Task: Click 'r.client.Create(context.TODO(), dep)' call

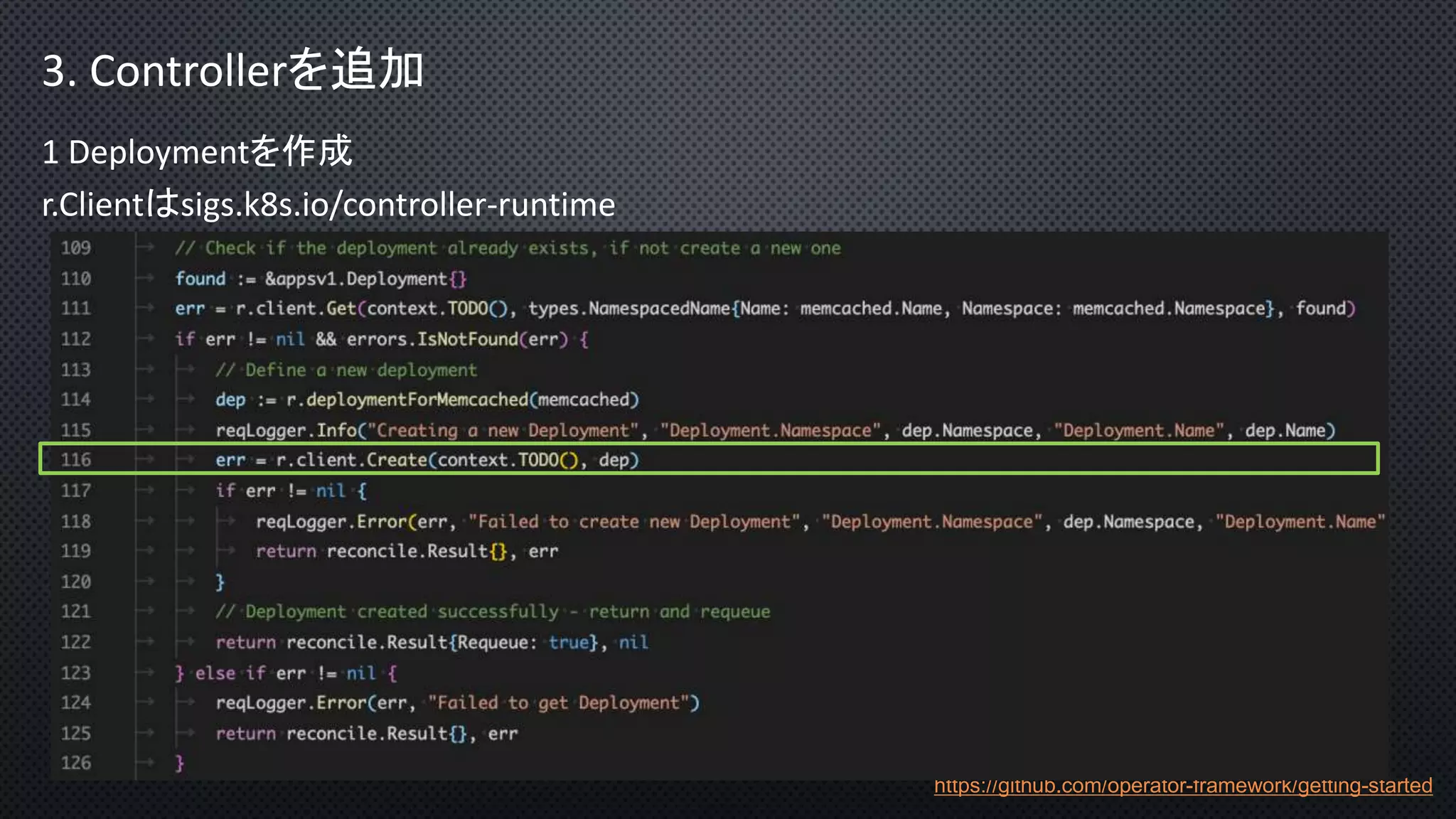Action: [x=458, y=460]
